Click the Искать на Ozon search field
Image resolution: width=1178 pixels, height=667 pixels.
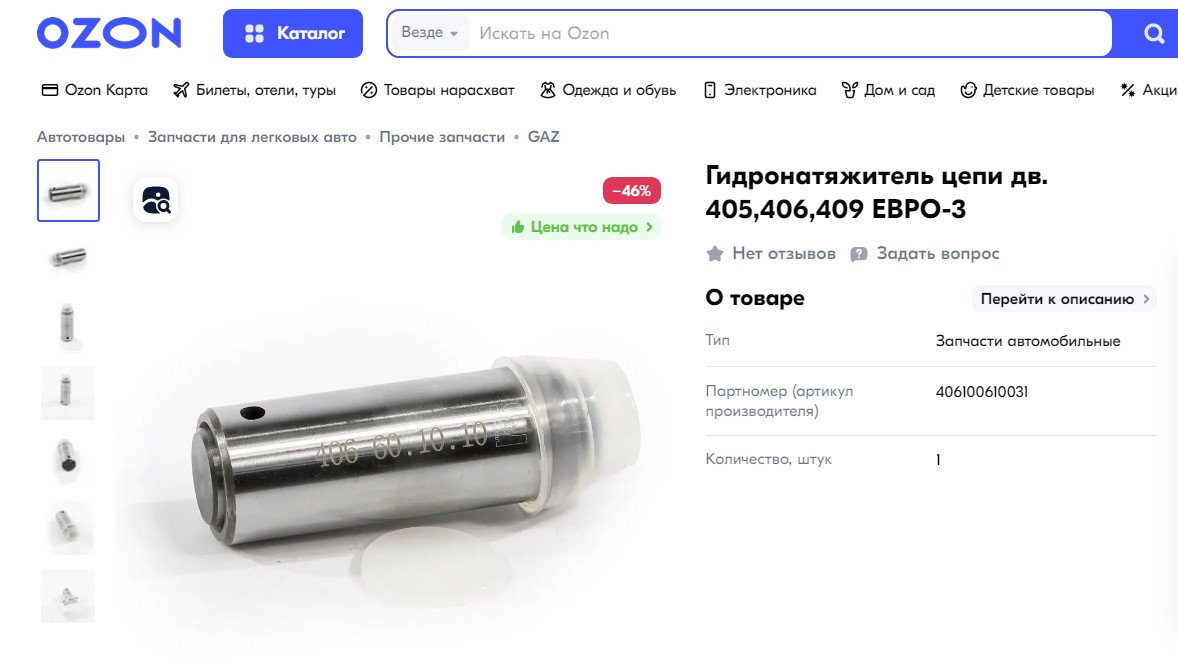tap(789, 33)
